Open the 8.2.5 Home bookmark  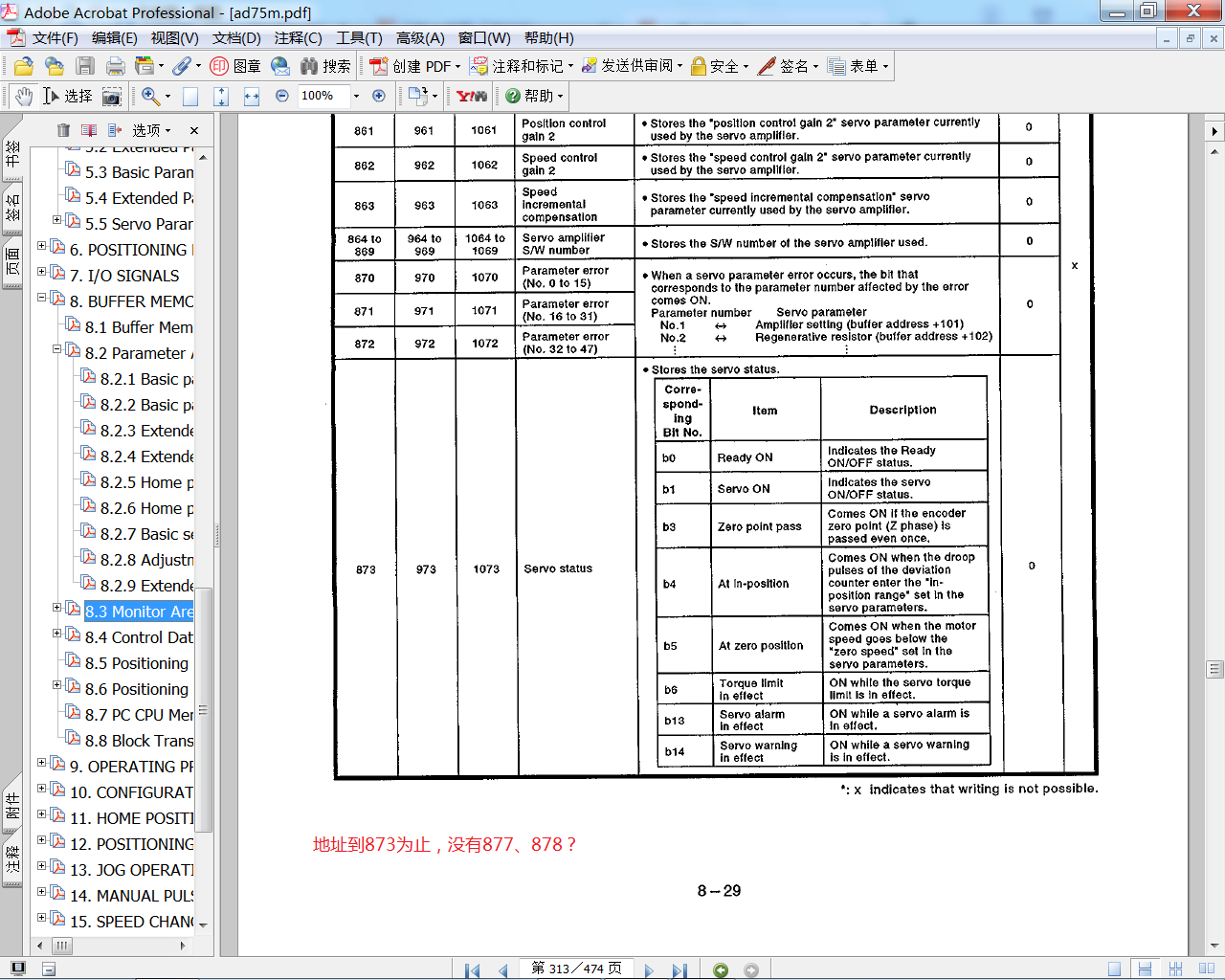click(x=146, y=482)
